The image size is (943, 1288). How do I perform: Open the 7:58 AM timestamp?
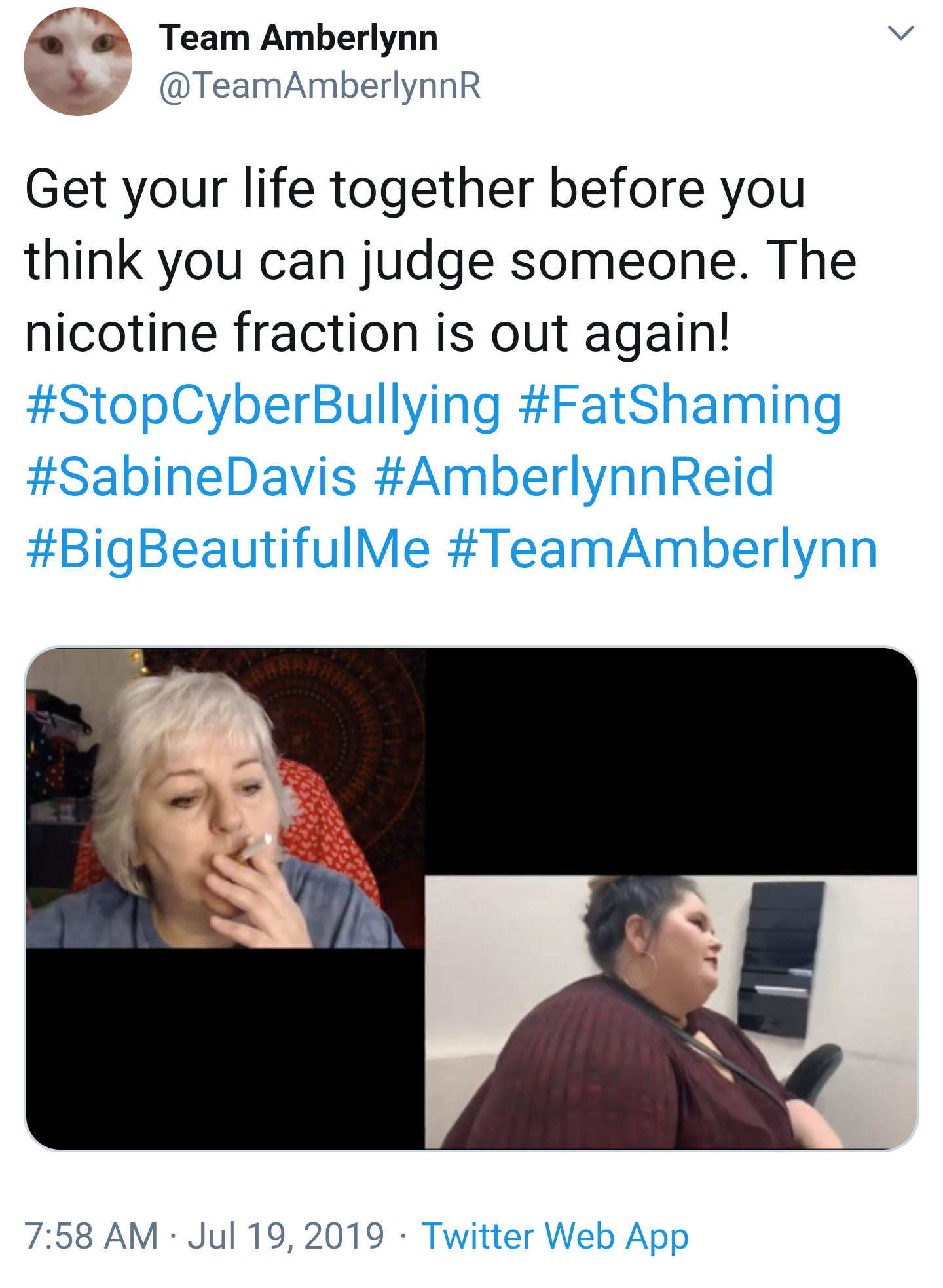91,1236
